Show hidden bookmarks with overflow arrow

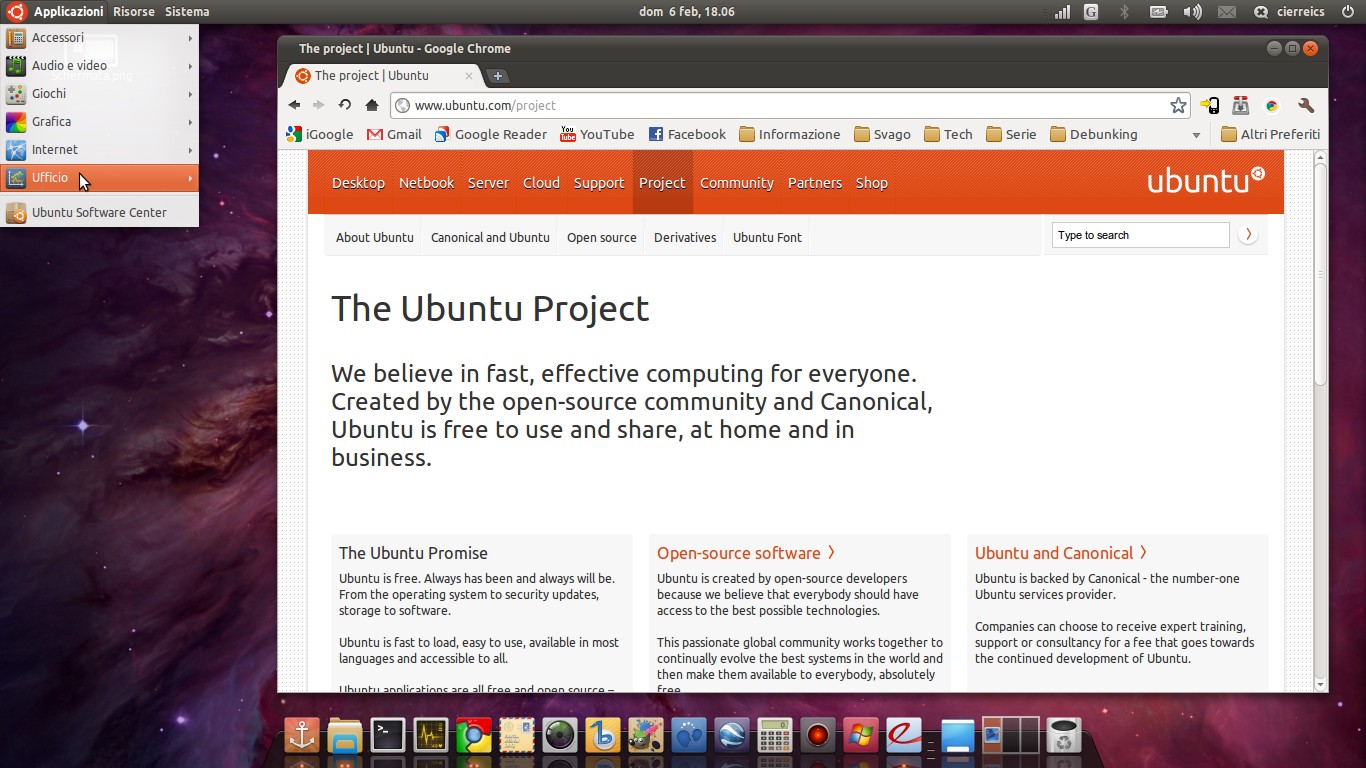[1196, 135]
